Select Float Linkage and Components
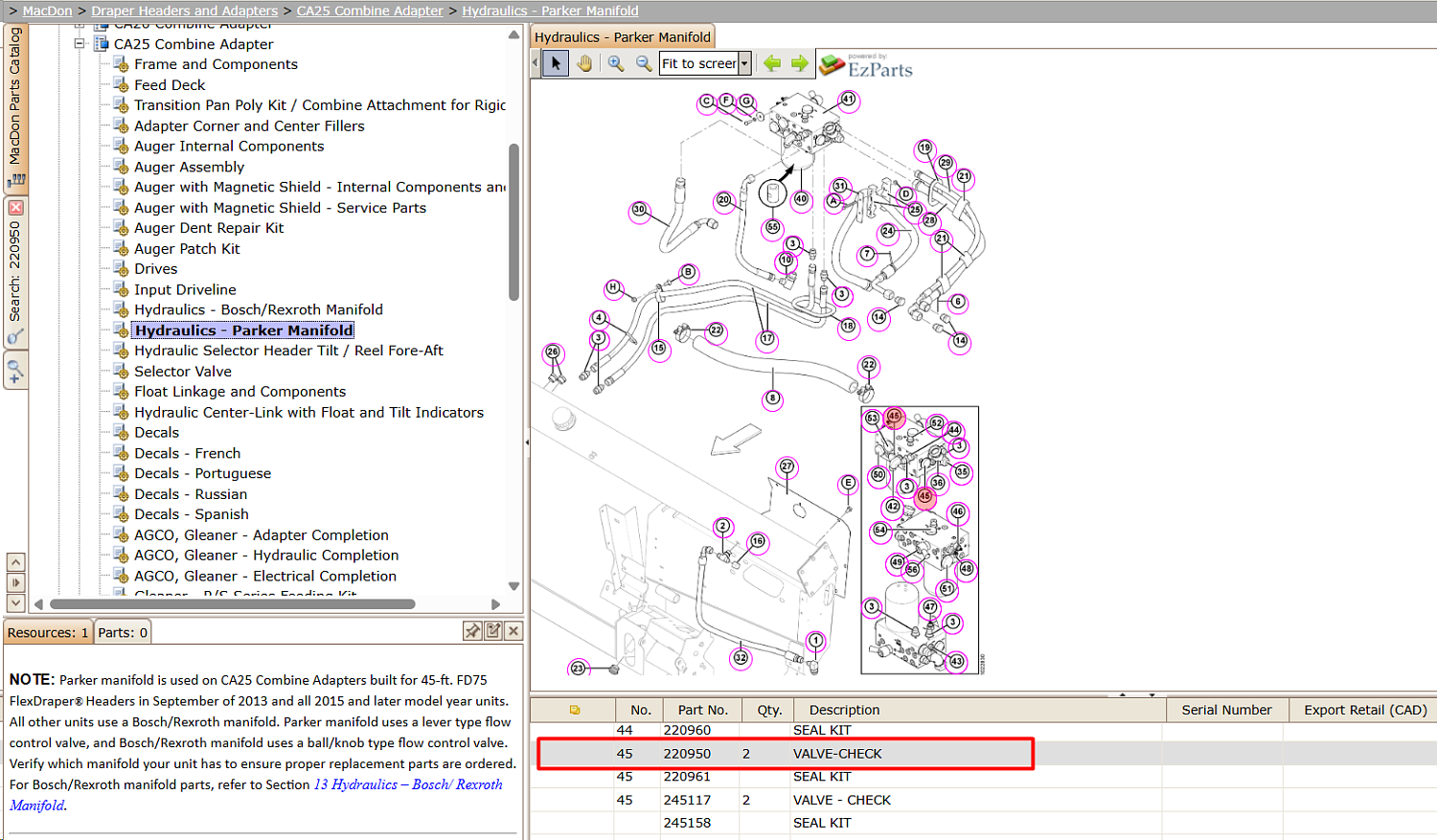 (239, 392)
